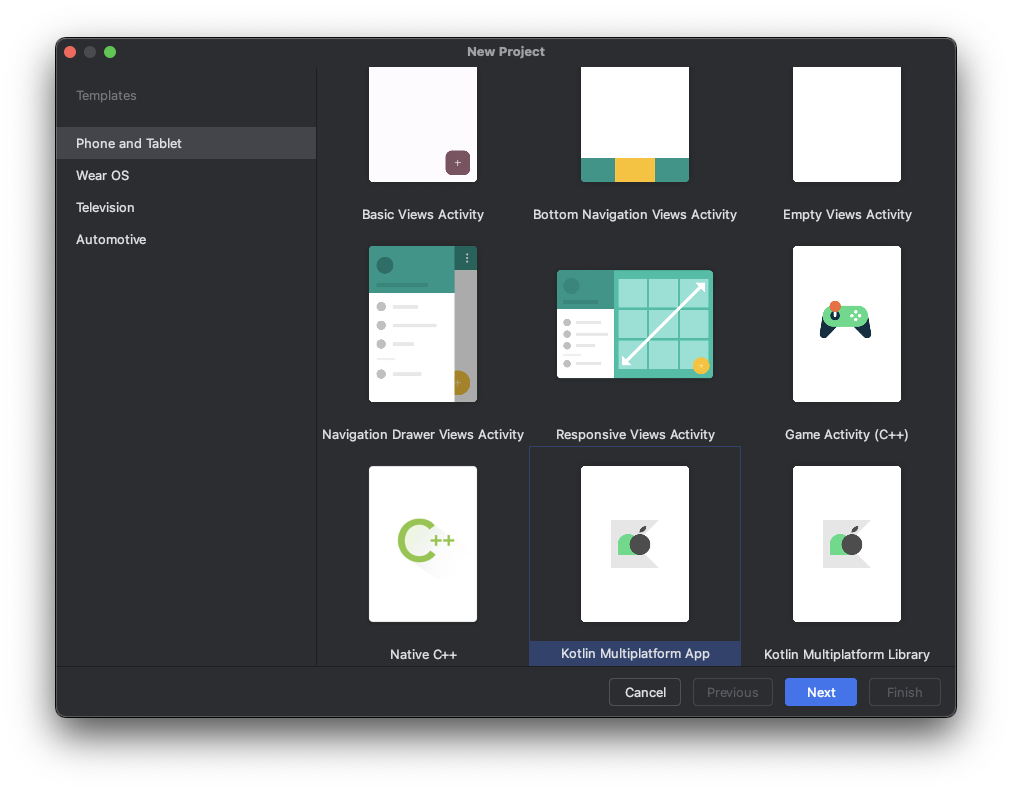1012x791 pixels.
Task: Pick the Native C++ template icon
Action: (x=426, y=541)
